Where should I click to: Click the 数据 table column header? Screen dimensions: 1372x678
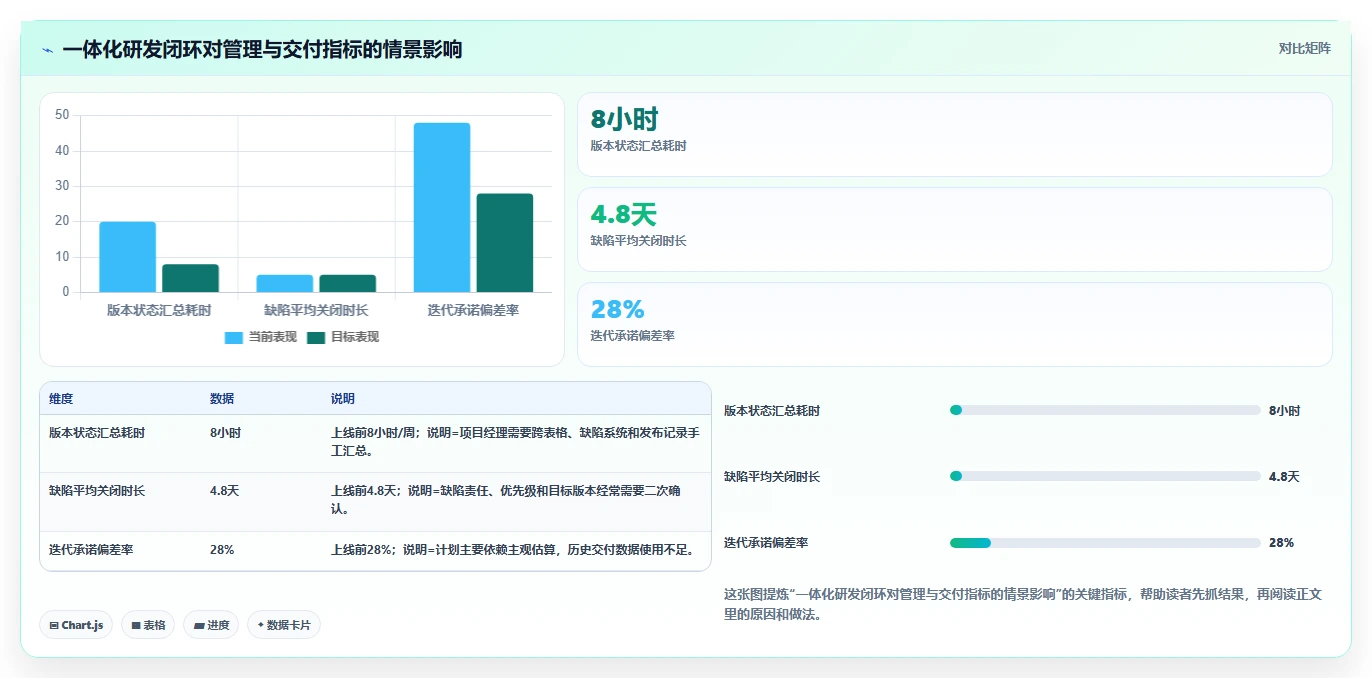point(222,399)
